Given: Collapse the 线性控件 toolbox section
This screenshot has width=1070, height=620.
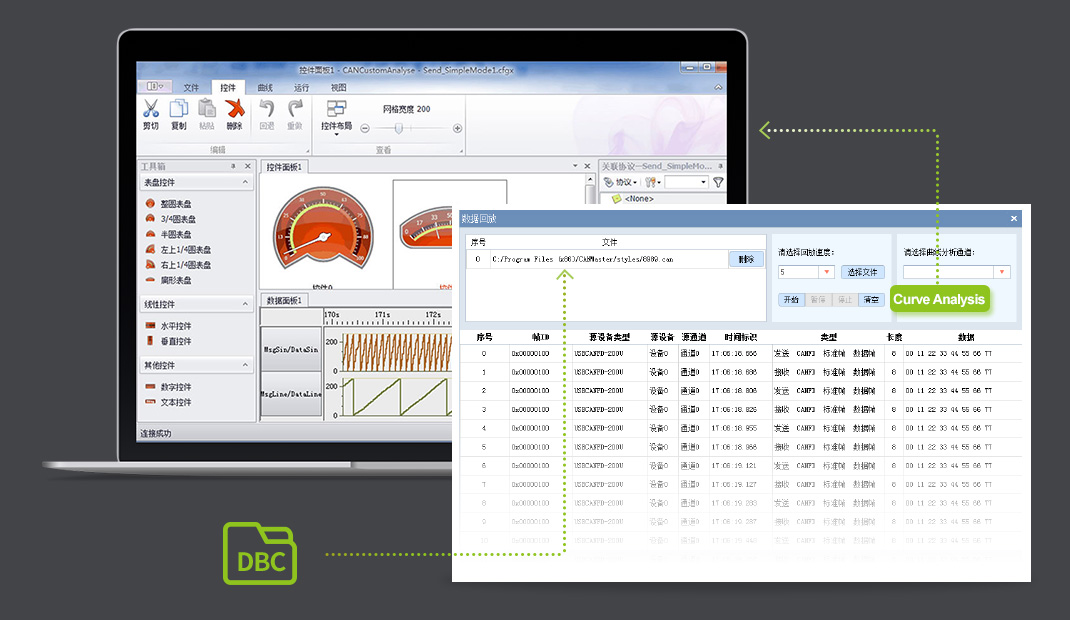Looking at the screenshot, I should pyautogui.click(x=245, y=304).
